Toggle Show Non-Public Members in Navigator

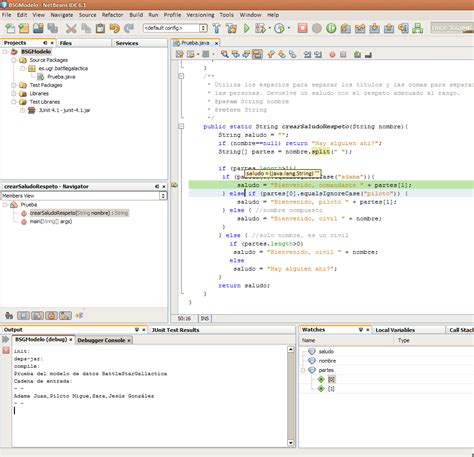coord(51,315)
